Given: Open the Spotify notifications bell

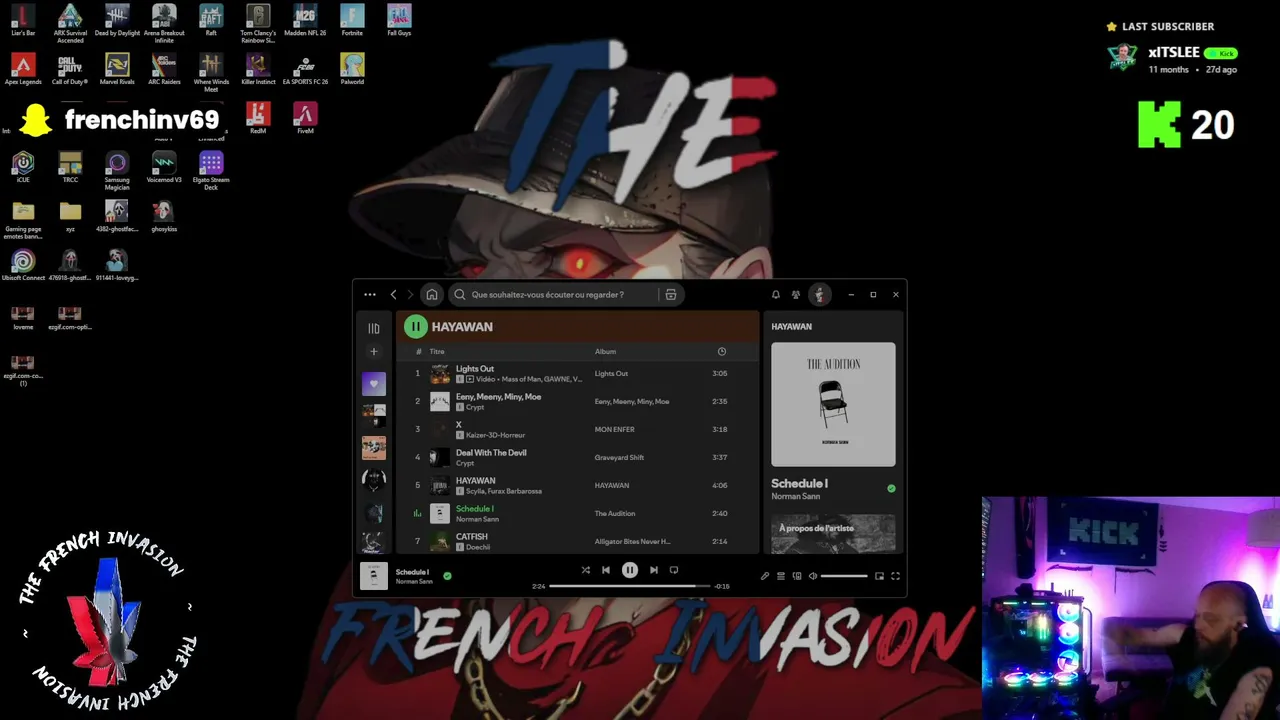Looking at the screenshot, I should 775,295.
